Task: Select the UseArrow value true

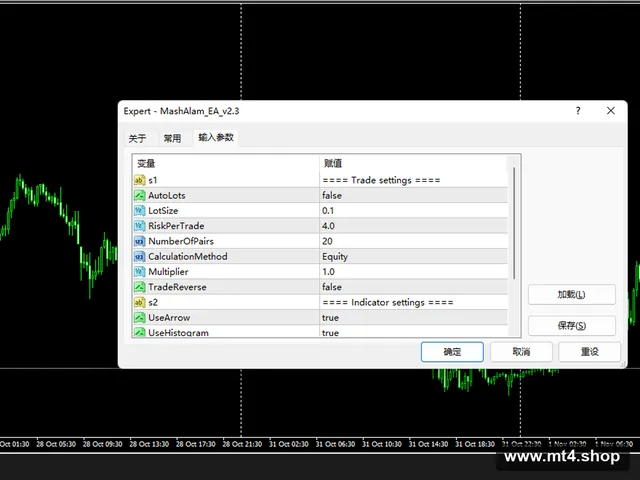Action: tap(330, 318)
